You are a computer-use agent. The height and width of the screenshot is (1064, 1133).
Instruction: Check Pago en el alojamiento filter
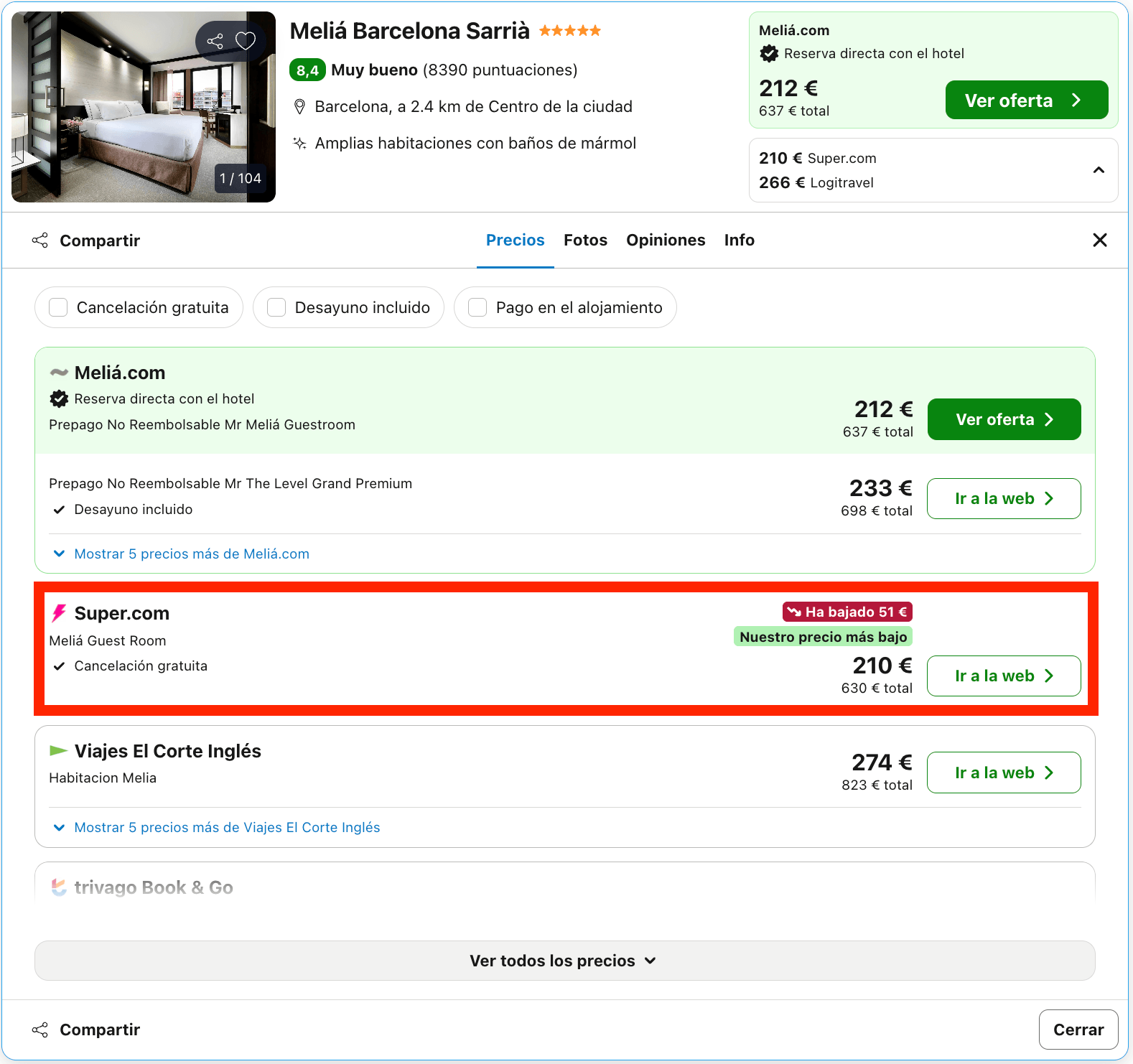coord(477,307)
